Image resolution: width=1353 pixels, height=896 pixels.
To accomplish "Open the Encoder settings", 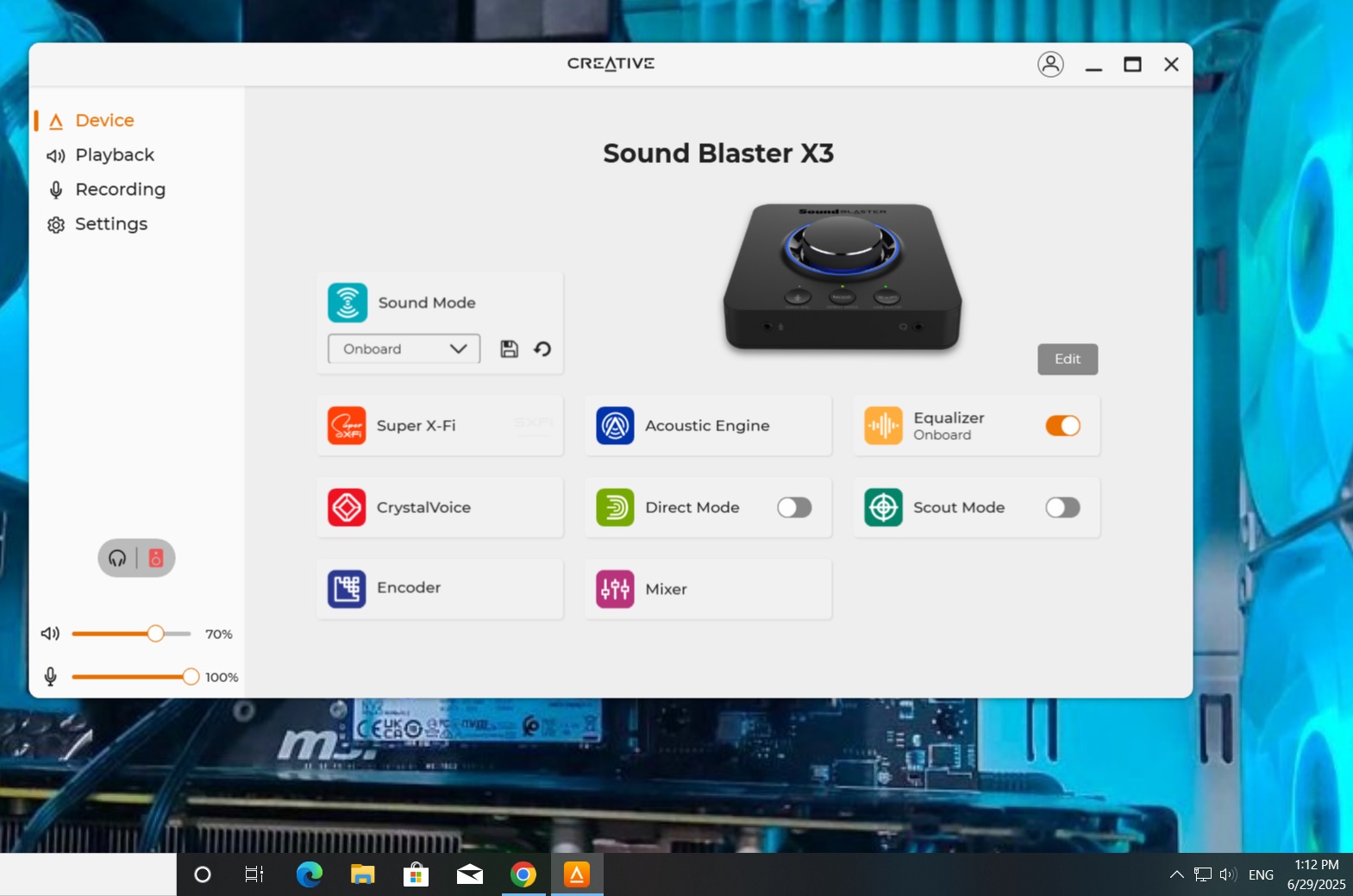I will click(x=440, y=589).
